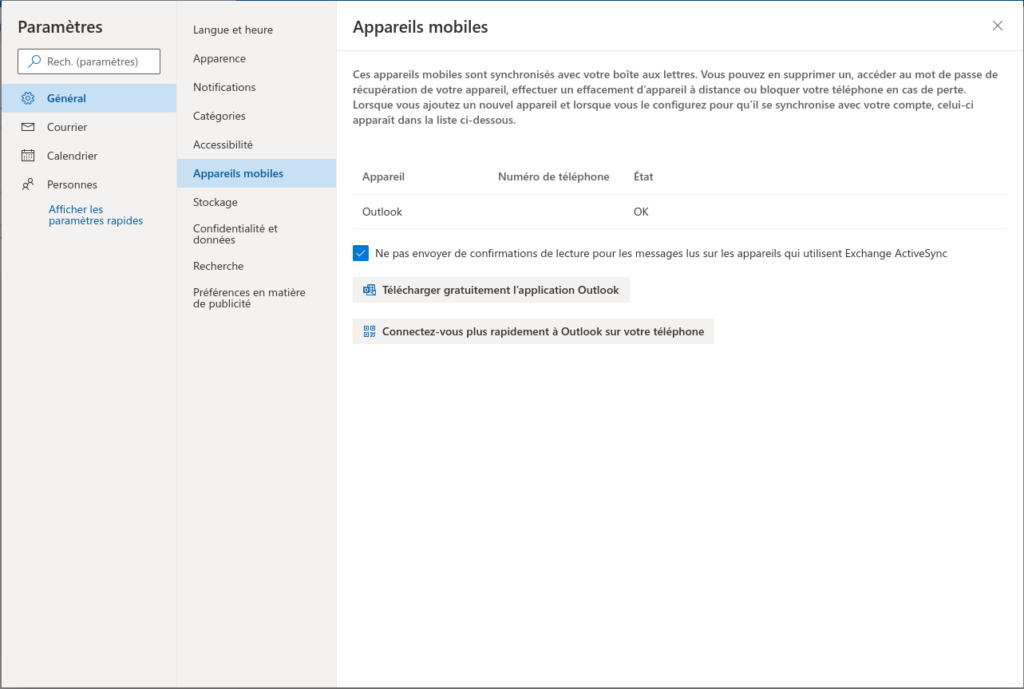Click the Général gear icon
The height and width of the screenshot is (689, 1024).
click(28, 99)
